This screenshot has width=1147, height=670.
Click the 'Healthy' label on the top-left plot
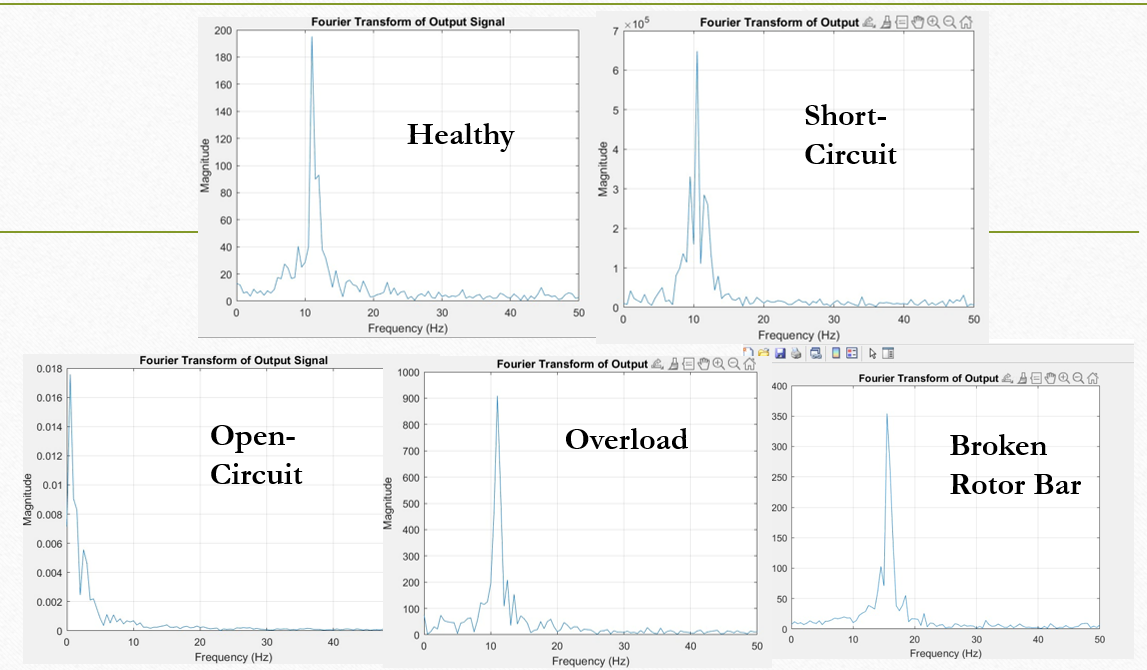(461, 135)
